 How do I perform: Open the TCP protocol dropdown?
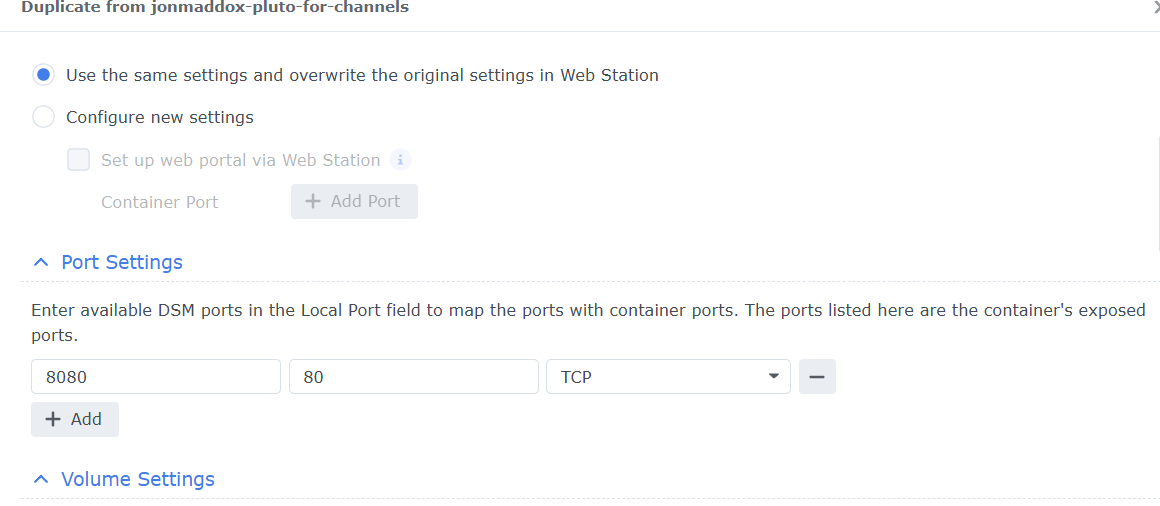[x=668, y=377]
